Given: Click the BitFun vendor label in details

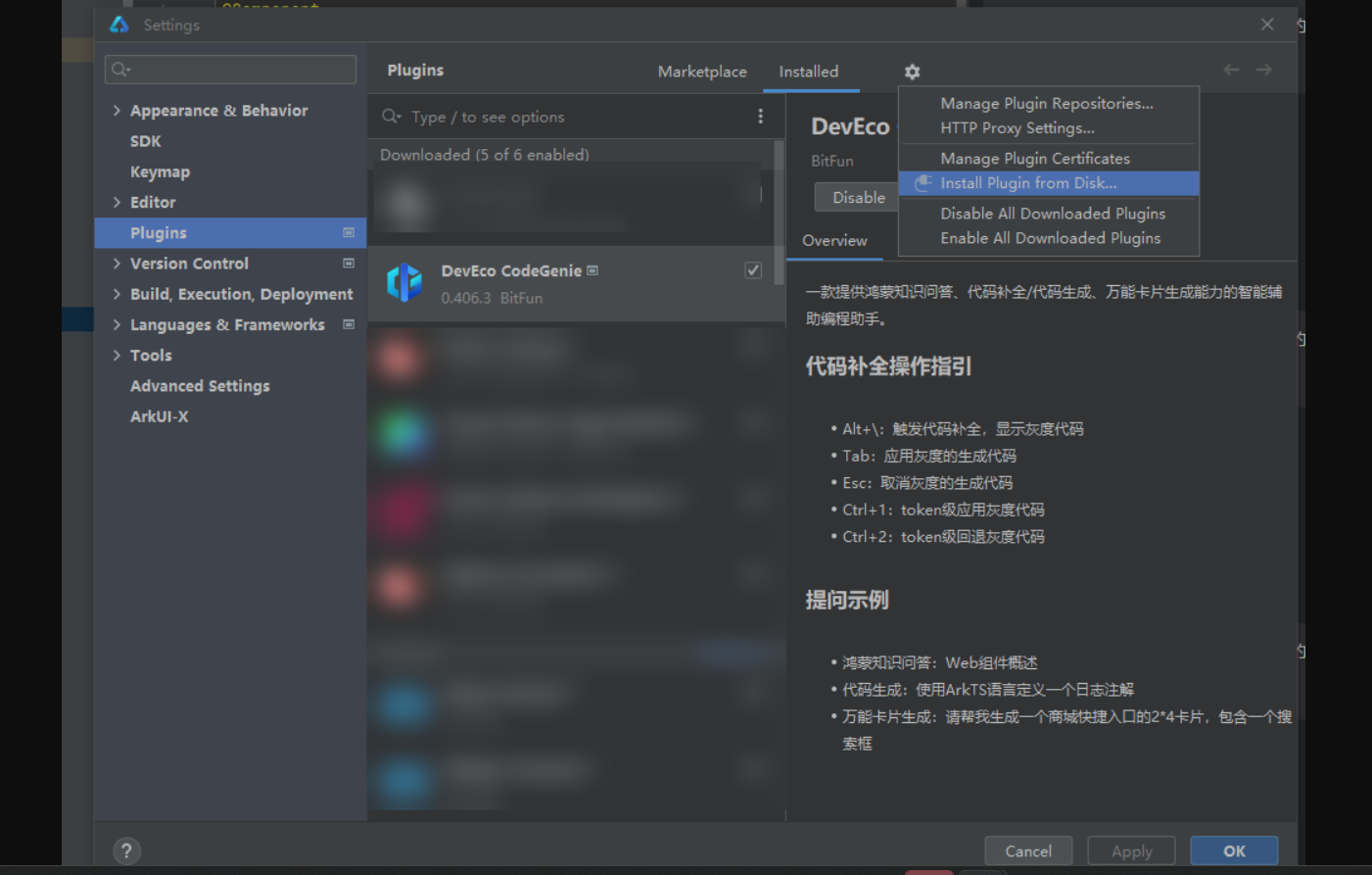Looking at the screenshot, I should click(x=831, y=161).
